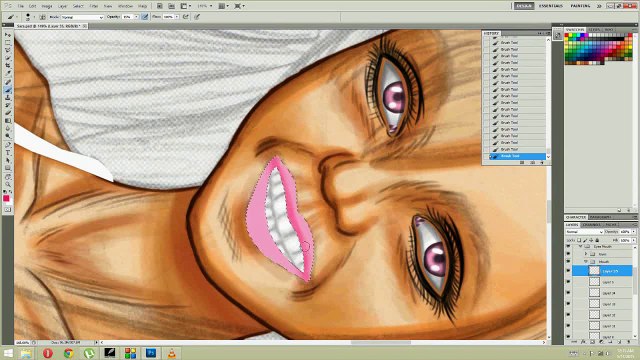Open the layer blend mode dropdown
The width and height of the screenshot is (640, 360).
click(x=584, y=232)
